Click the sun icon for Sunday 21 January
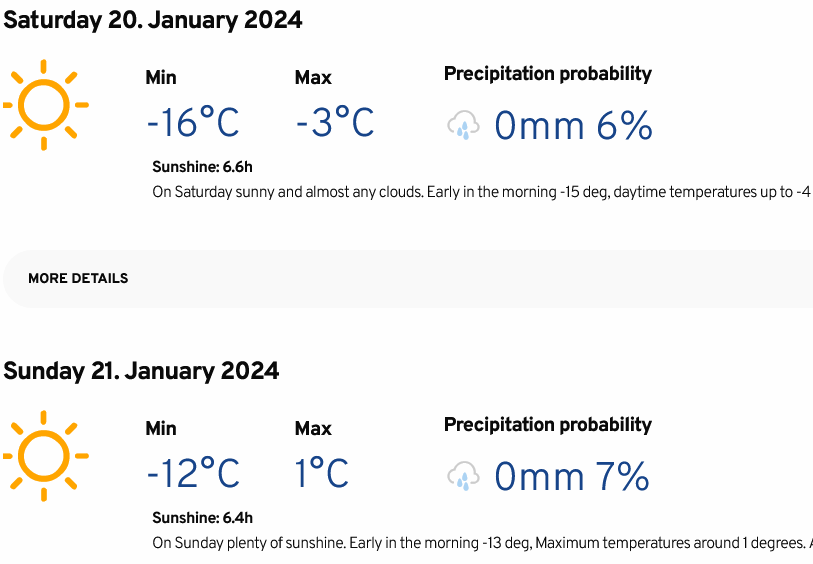Viewport: 813px width, 564px height. click(x=46, y=456)
